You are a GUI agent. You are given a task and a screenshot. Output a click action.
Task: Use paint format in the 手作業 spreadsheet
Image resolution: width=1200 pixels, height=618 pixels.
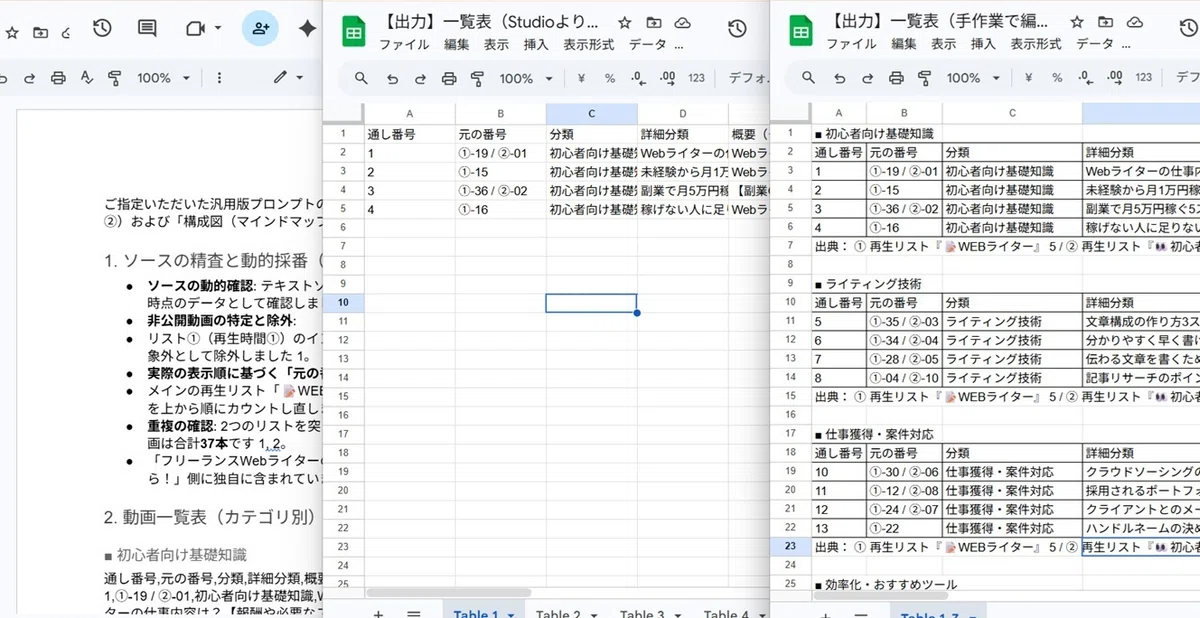(x=924, y=78)
